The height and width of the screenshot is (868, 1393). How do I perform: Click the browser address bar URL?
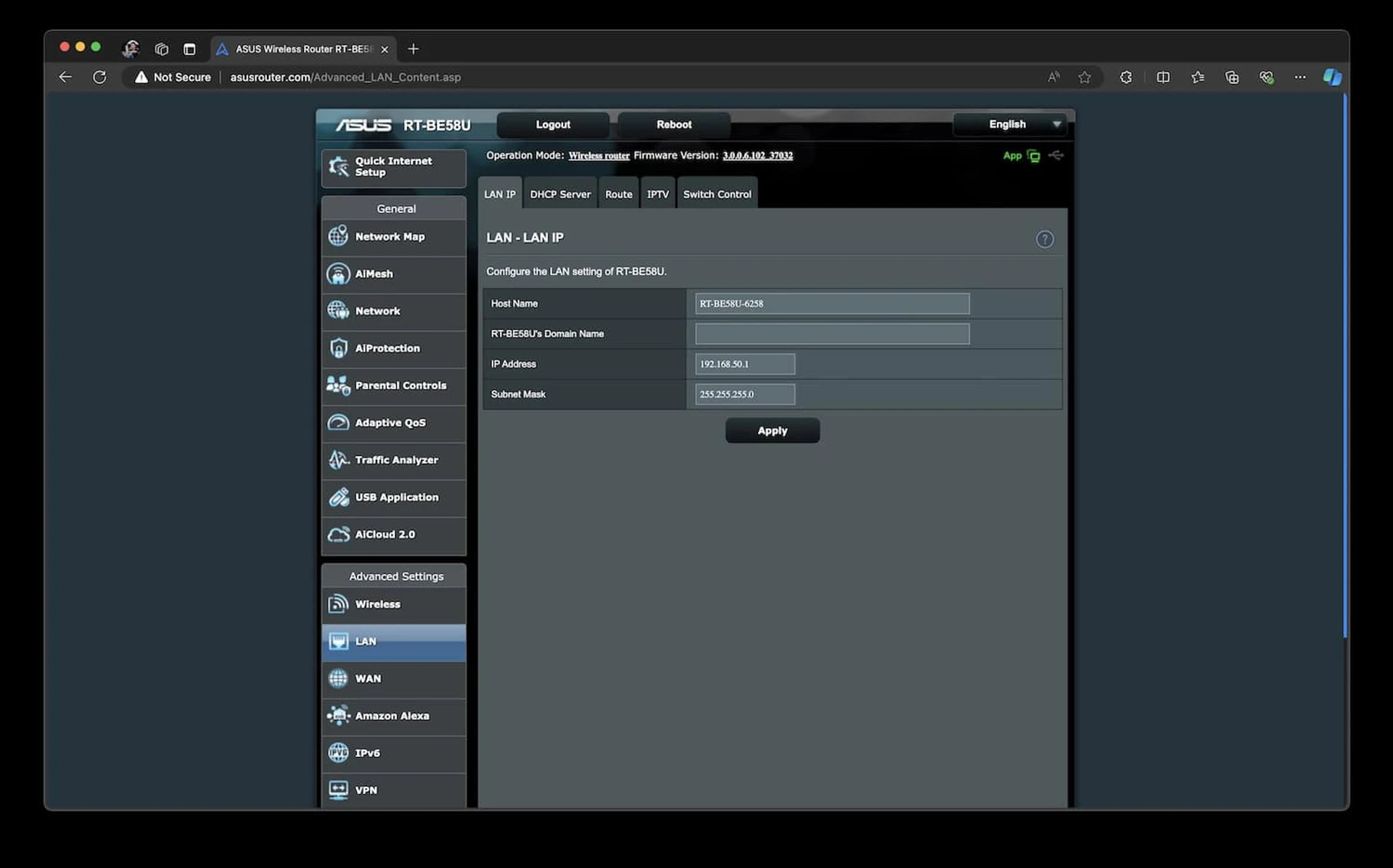[345, 77]
